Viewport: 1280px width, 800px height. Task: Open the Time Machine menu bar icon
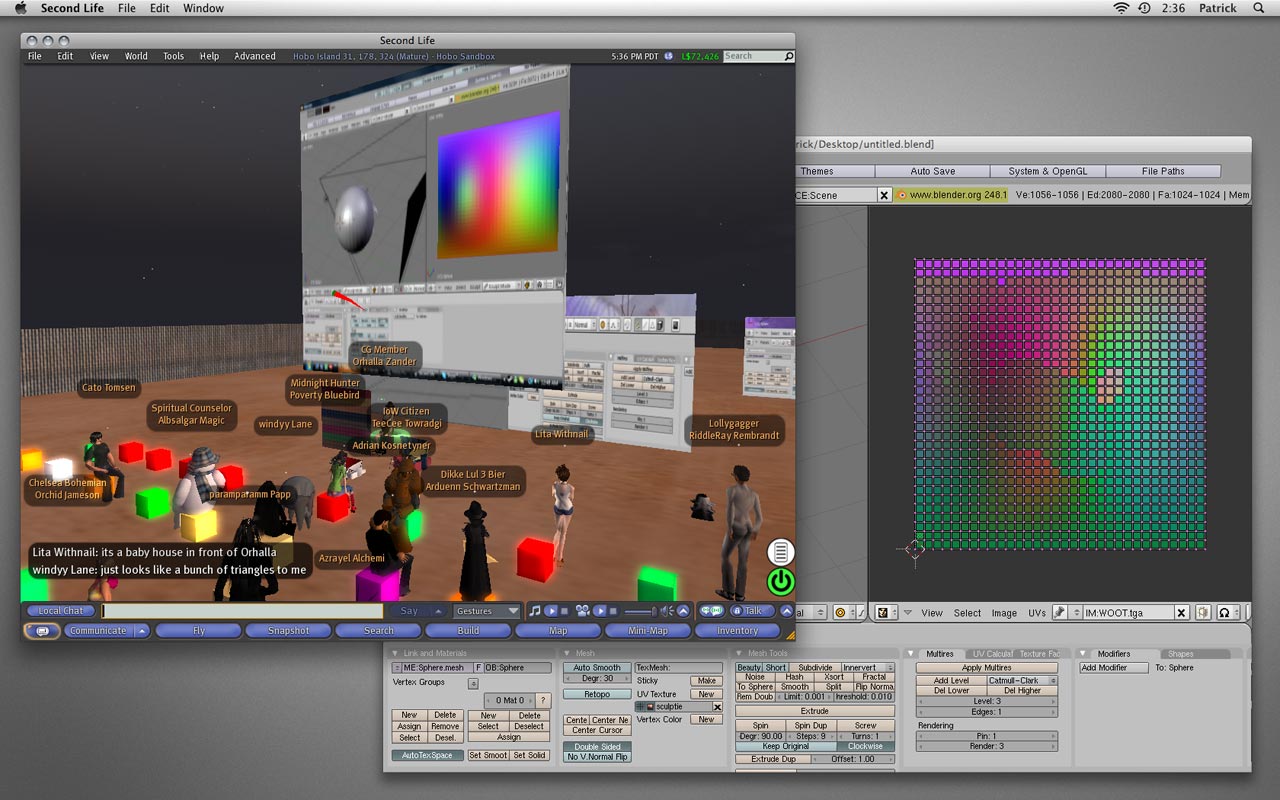[x=1144, y=8]
